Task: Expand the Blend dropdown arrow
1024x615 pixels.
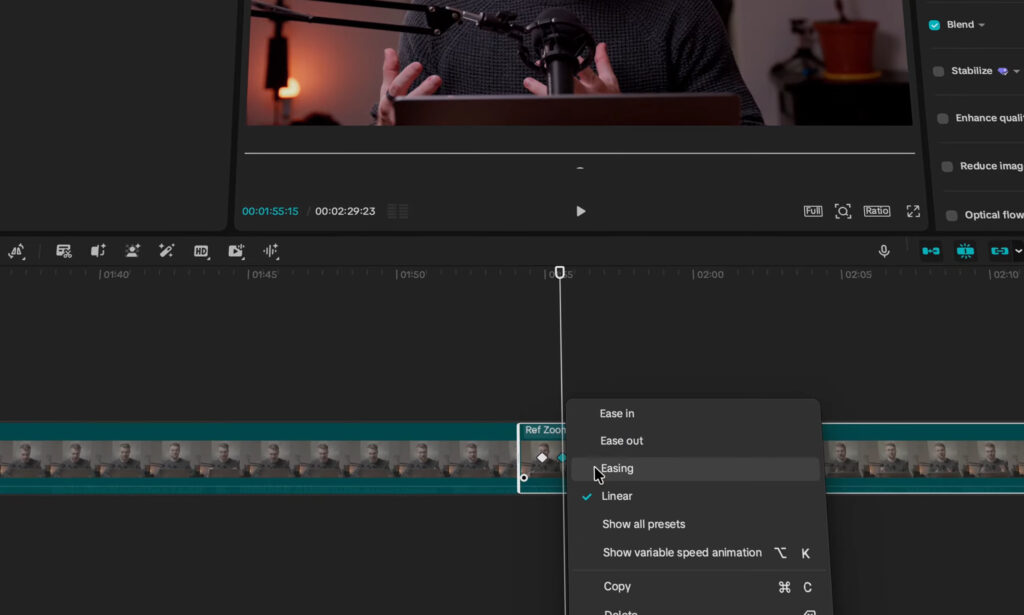Action: point(982,25)
